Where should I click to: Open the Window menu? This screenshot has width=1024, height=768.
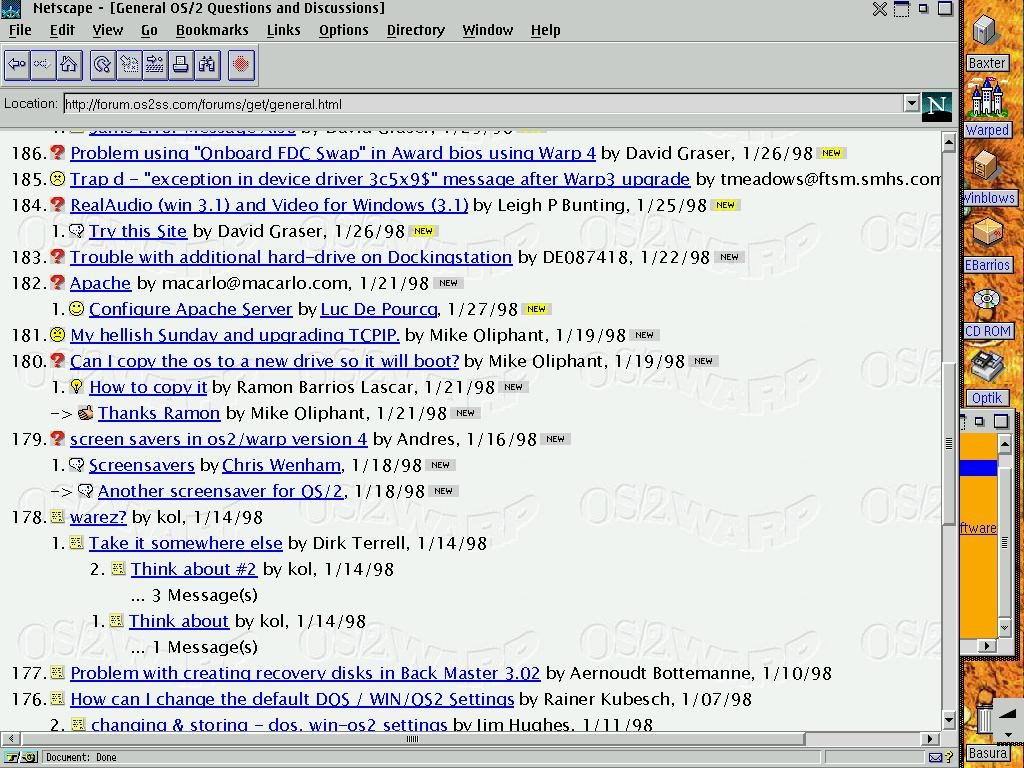click(488, 30)
